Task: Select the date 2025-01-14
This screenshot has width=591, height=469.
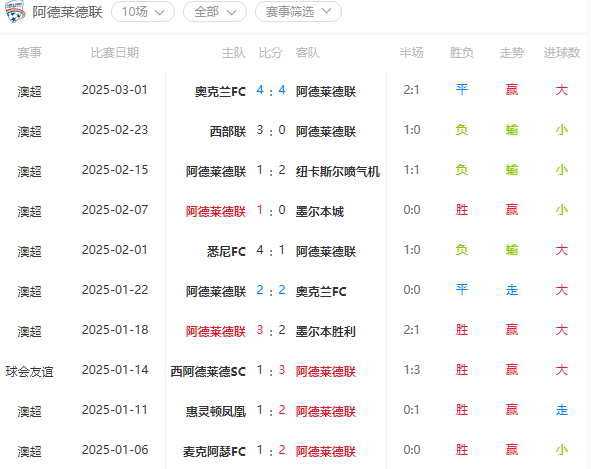Action: pyautogui.click(x=115, y=370)
